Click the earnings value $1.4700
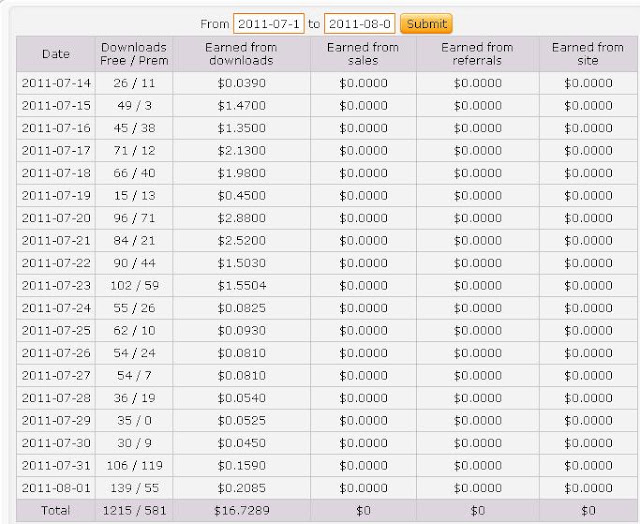This screenshot has height=524, width=640. click(241, 106)
